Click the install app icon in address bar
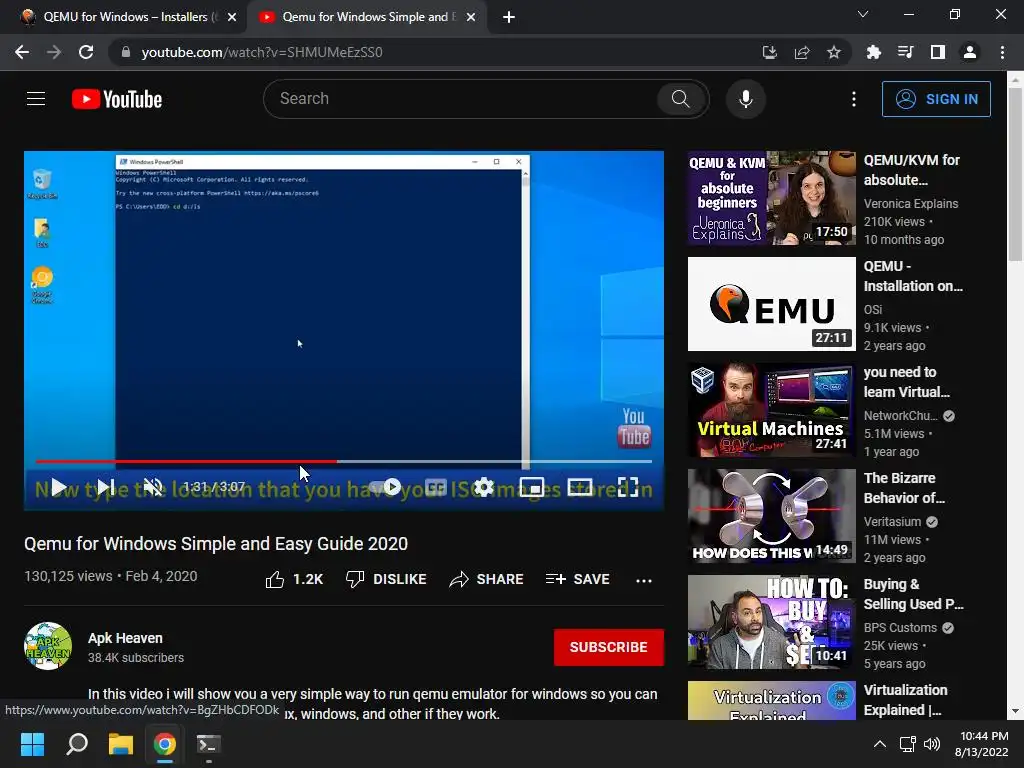Image resolution: width=1024 pixels, height=768 pixels. [769, 52]
